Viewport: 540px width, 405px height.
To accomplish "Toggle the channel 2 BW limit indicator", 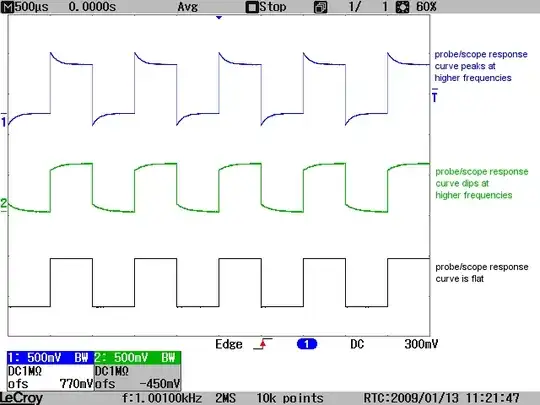I will 168,358.
